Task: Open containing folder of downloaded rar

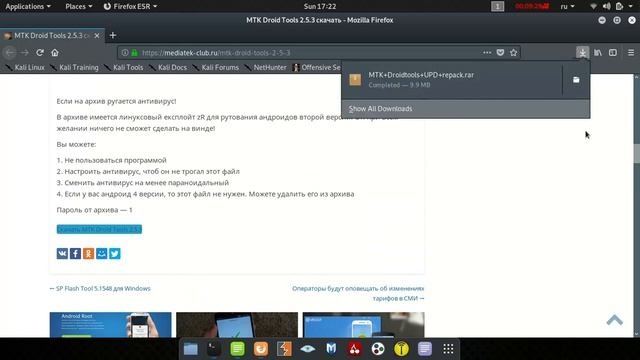Action: [x=576, y=80]
